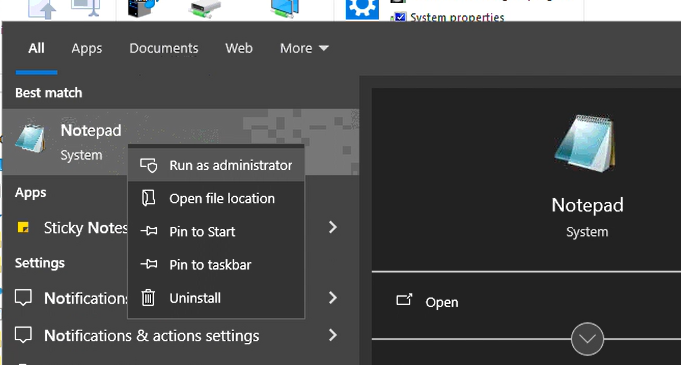This screenshot has width=681, height=365.
Task: Switch to the Apps search tab
Action: 87,48
